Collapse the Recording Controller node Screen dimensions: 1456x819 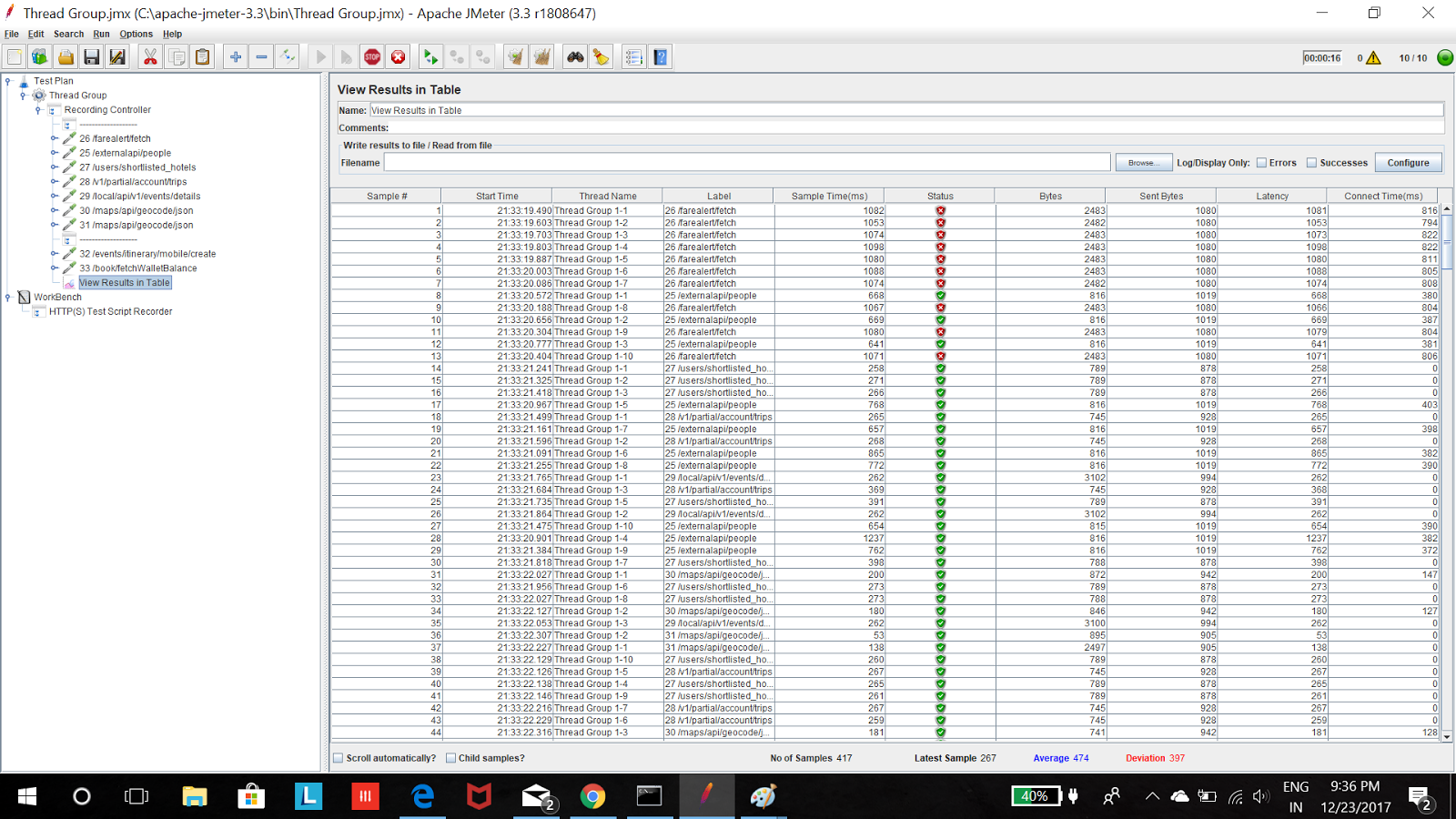[36, 109]
